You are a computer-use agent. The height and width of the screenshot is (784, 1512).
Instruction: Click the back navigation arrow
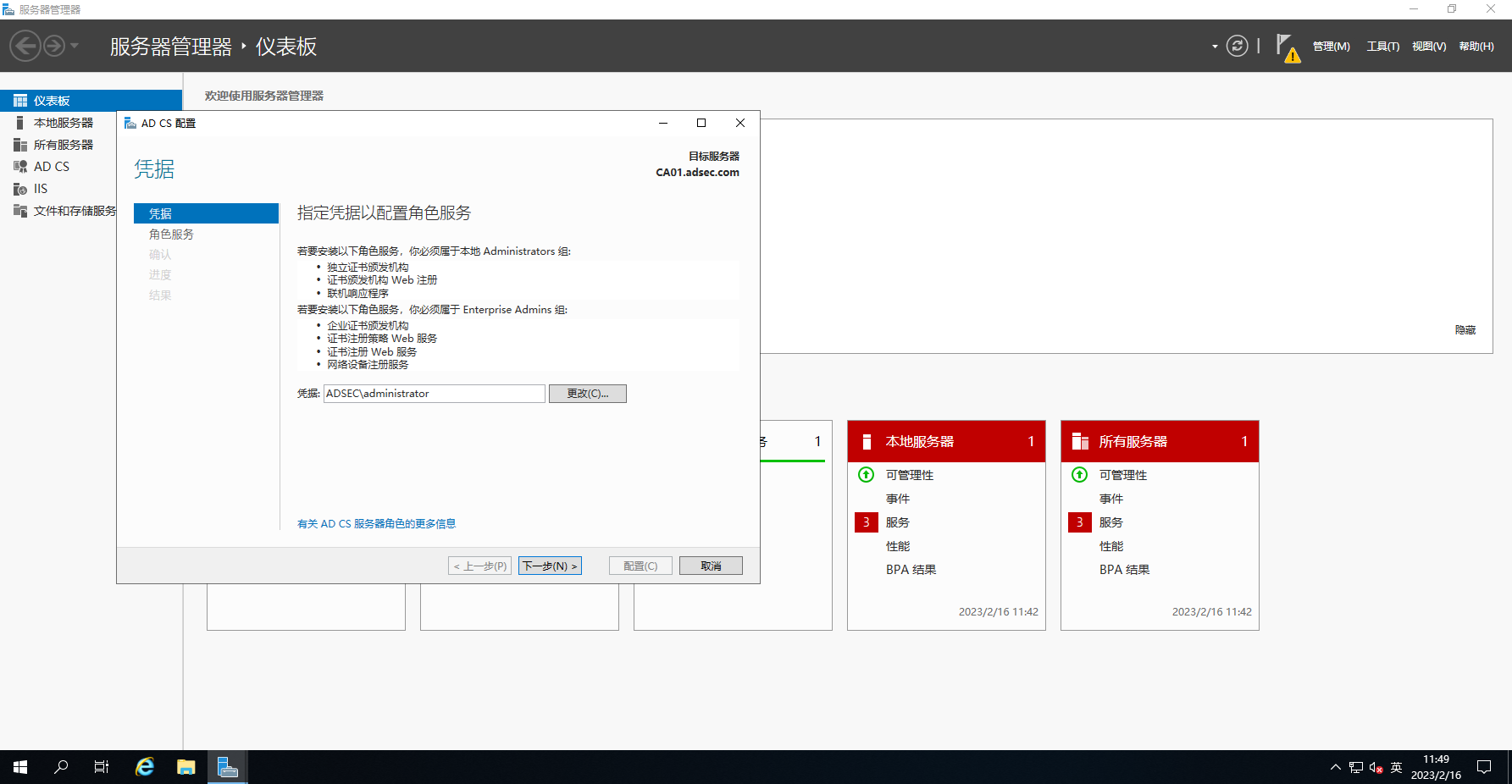point(25,46)
